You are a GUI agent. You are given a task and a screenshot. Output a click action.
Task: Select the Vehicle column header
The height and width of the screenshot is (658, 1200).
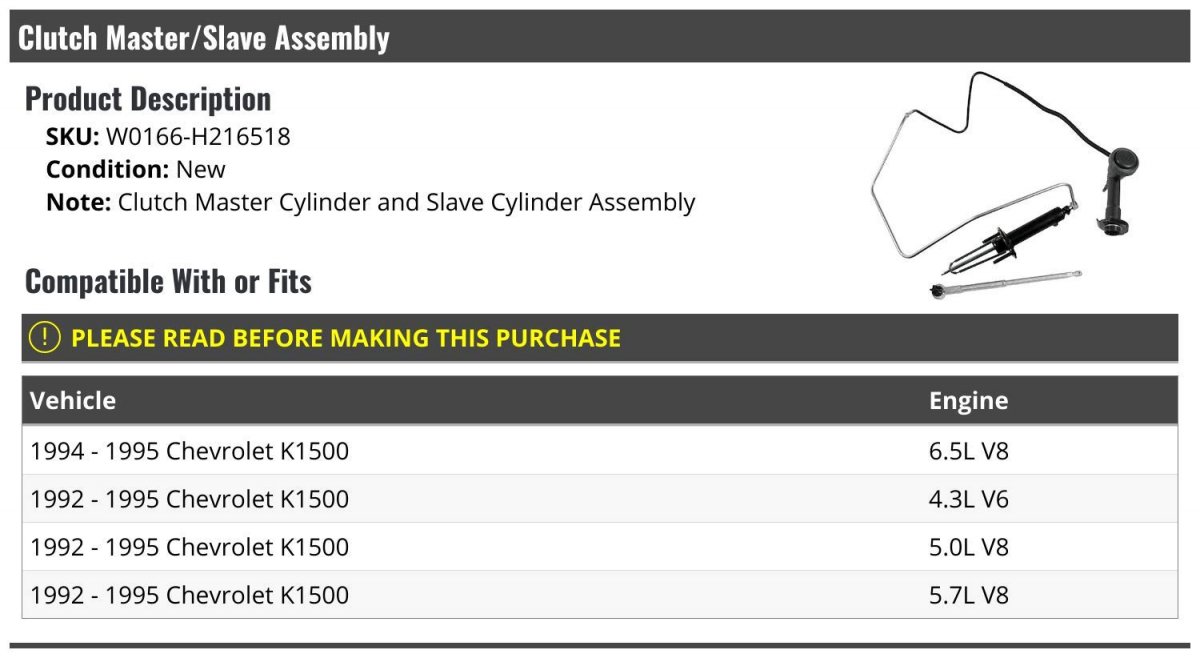(x=73, y=401)
